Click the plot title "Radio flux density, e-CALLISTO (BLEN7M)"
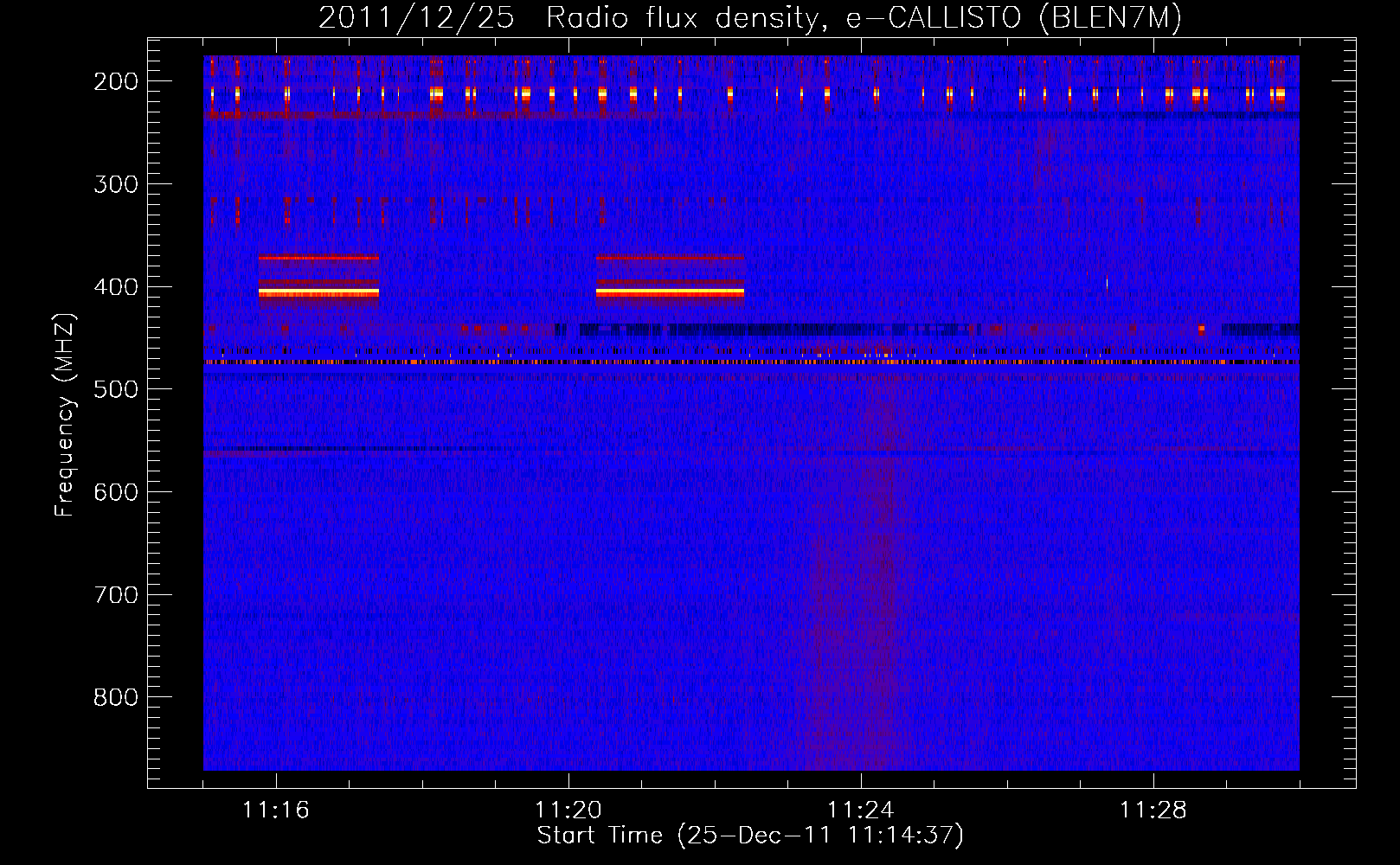Viewport: 1400px width, 865px height. pos(864,18)
